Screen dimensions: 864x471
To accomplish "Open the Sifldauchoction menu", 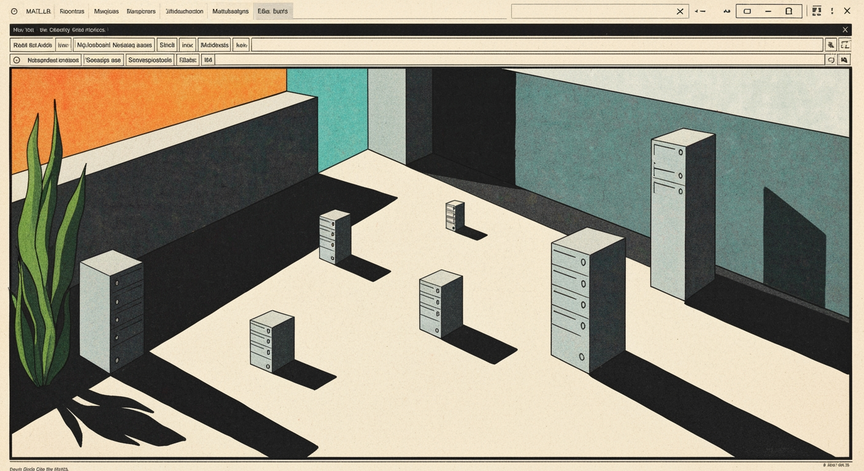I will 185,11.
